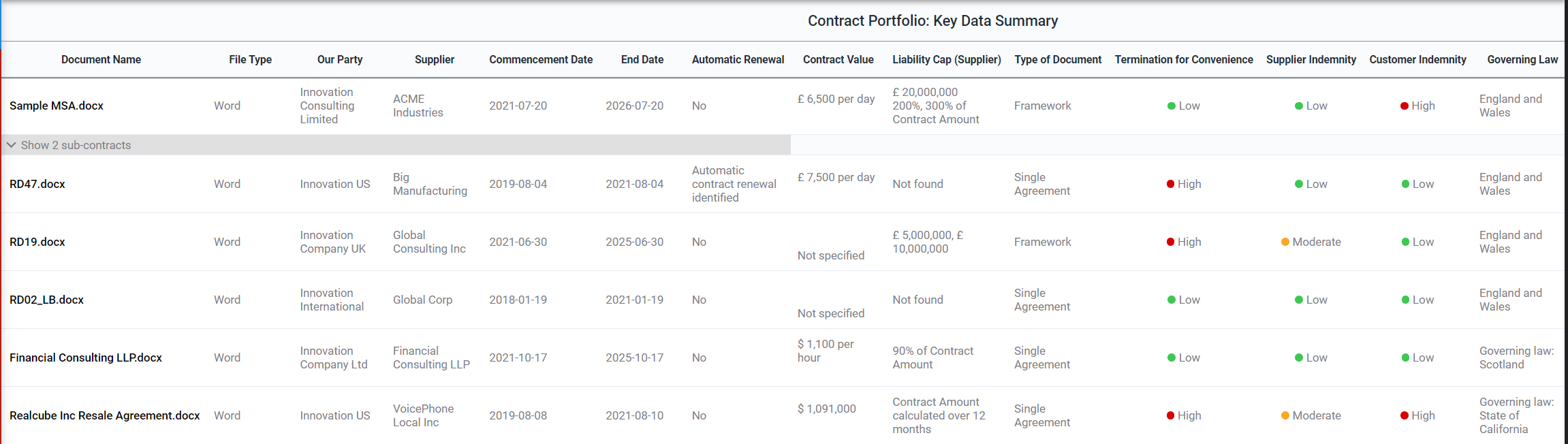Click the Governing Law column header

(1522, 60)
